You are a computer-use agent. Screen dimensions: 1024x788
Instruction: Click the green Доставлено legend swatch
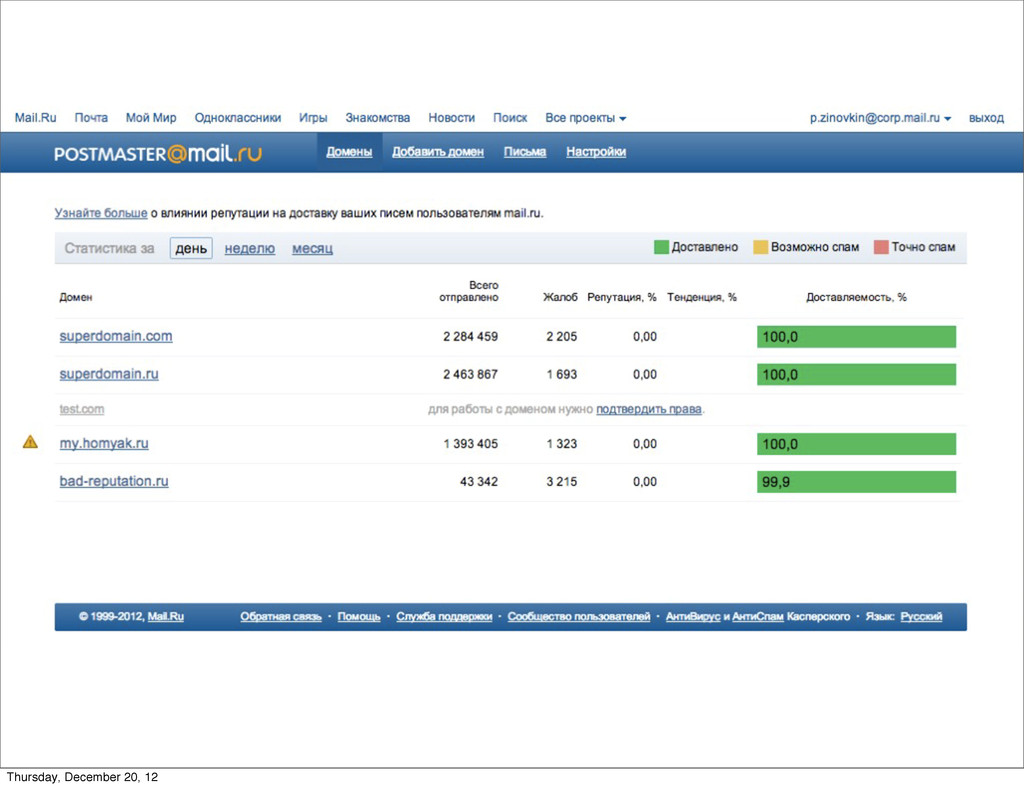point(661,247)
